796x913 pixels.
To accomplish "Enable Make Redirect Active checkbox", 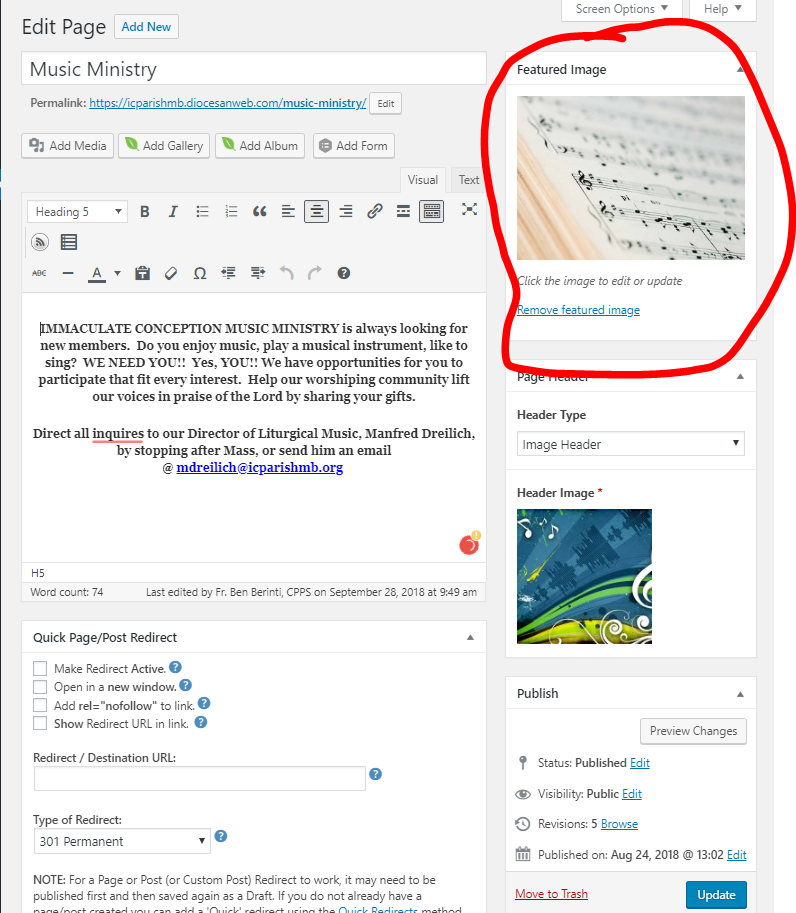I will pos(40,668).
